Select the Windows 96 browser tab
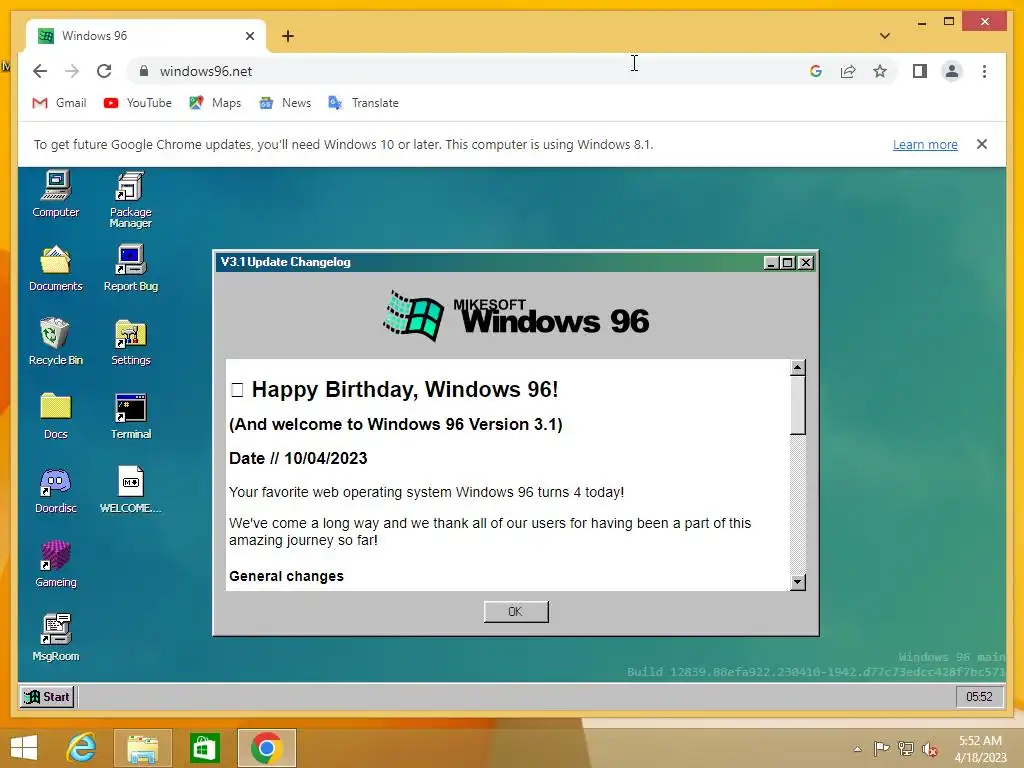 [x=146, y=36]
